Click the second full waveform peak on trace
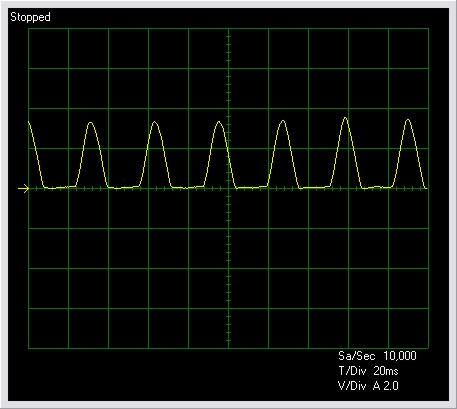This screenshot has width=457, height=409. pos(155,122)
